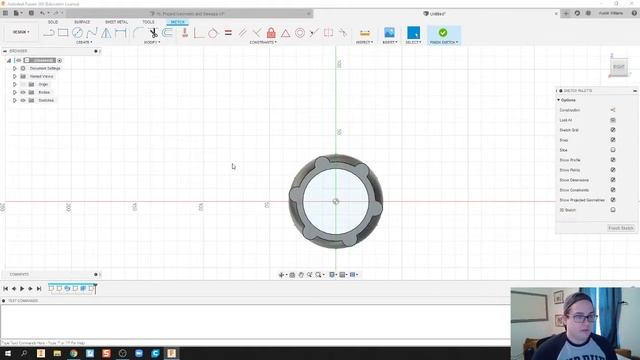Select the Line sketch tool
640x360 pixels.
[49, 33]
